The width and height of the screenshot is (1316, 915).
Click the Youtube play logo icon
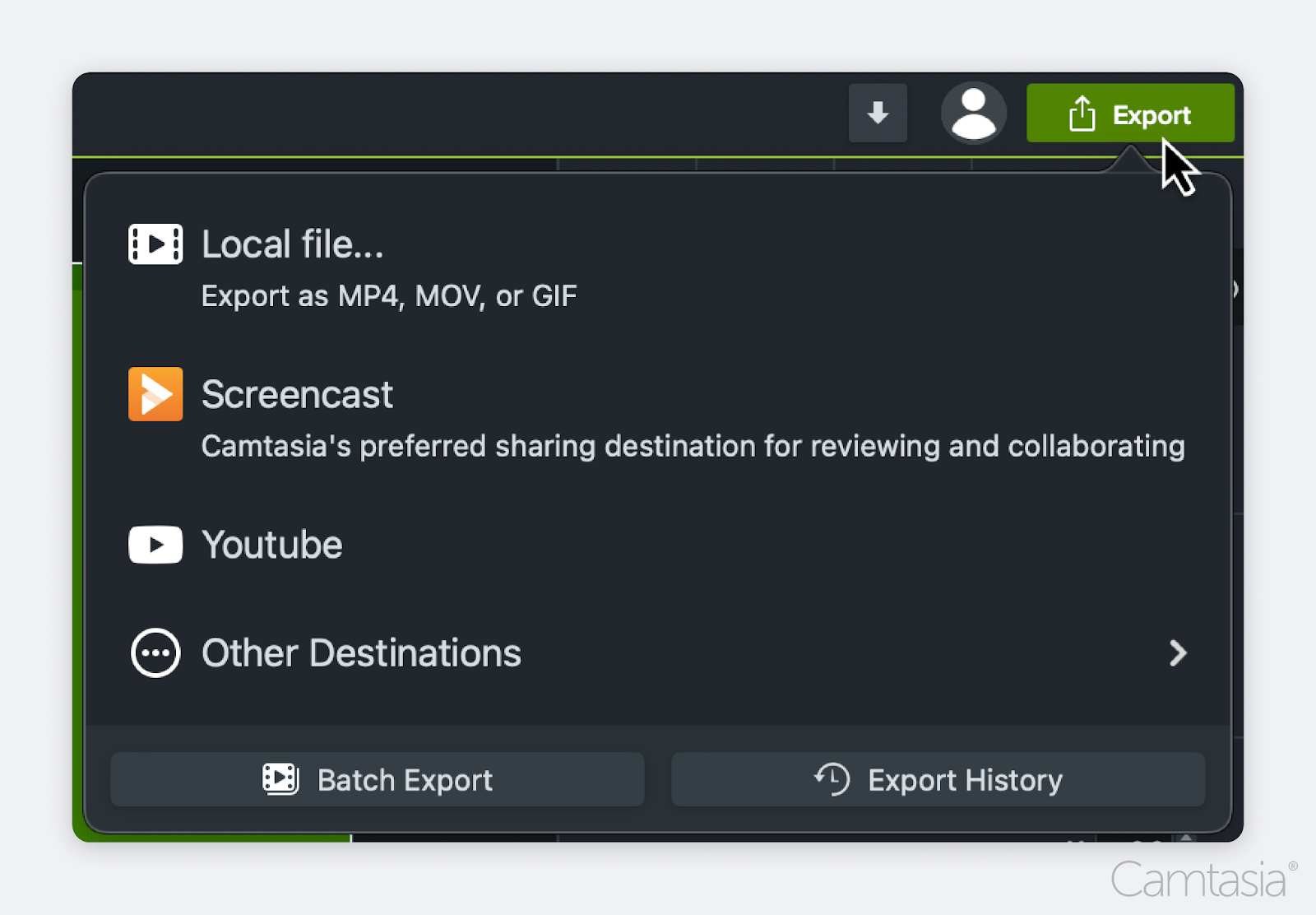coord(155,545)
